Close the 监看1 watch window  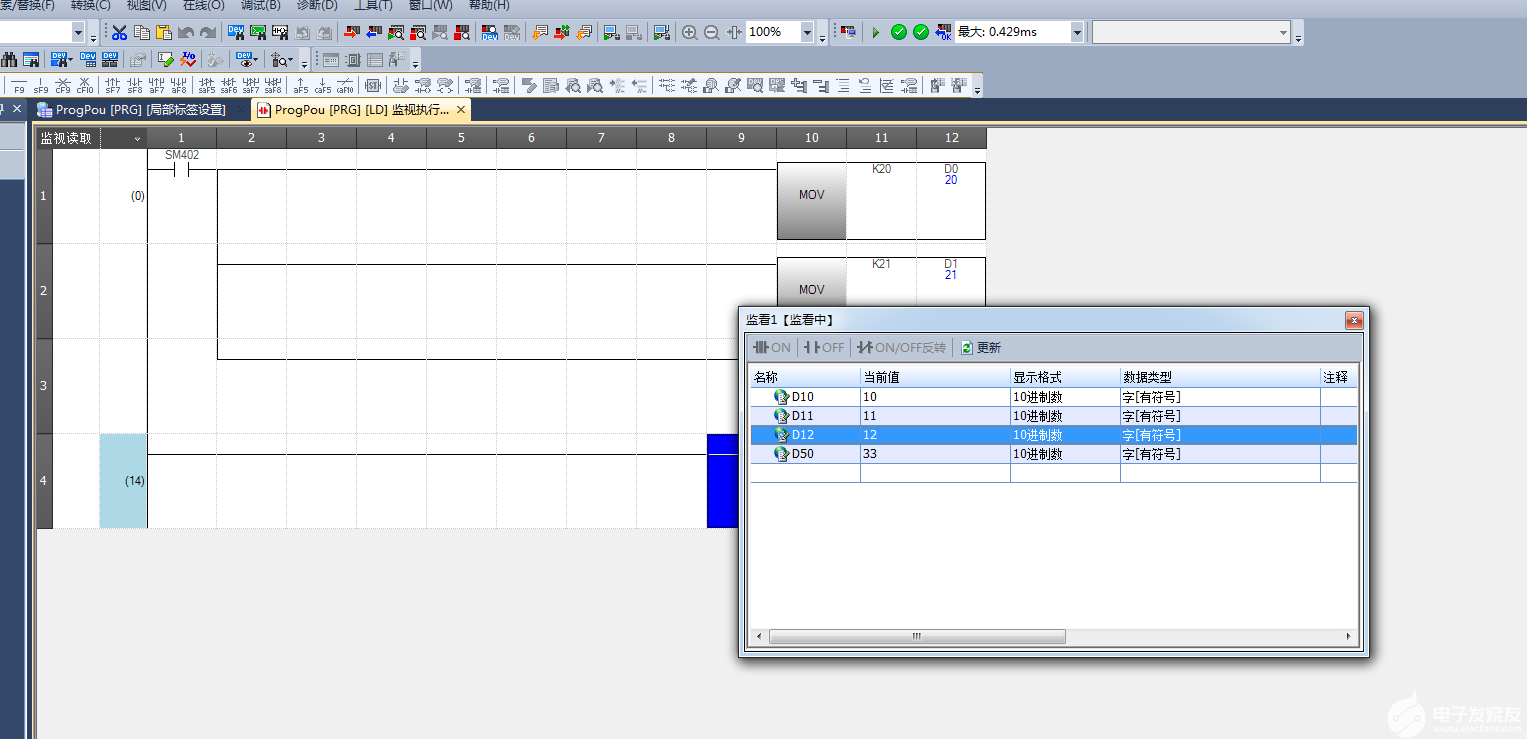tap(1354, 320)
